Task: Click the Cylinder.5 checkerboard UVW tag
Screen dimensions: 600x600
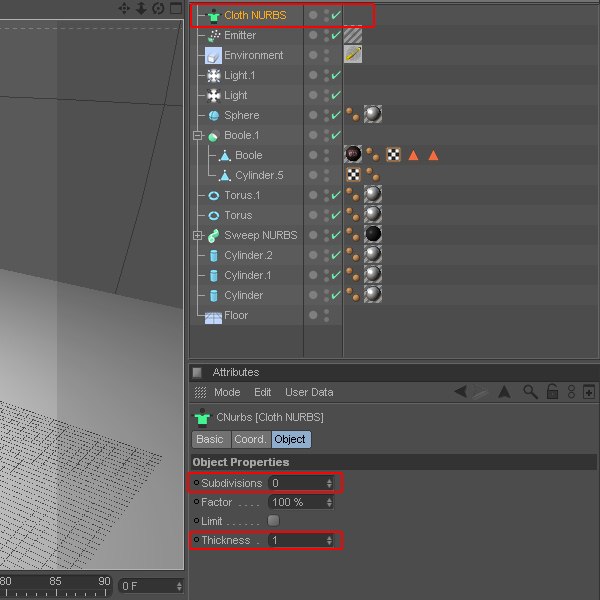Action: [353, 174]
